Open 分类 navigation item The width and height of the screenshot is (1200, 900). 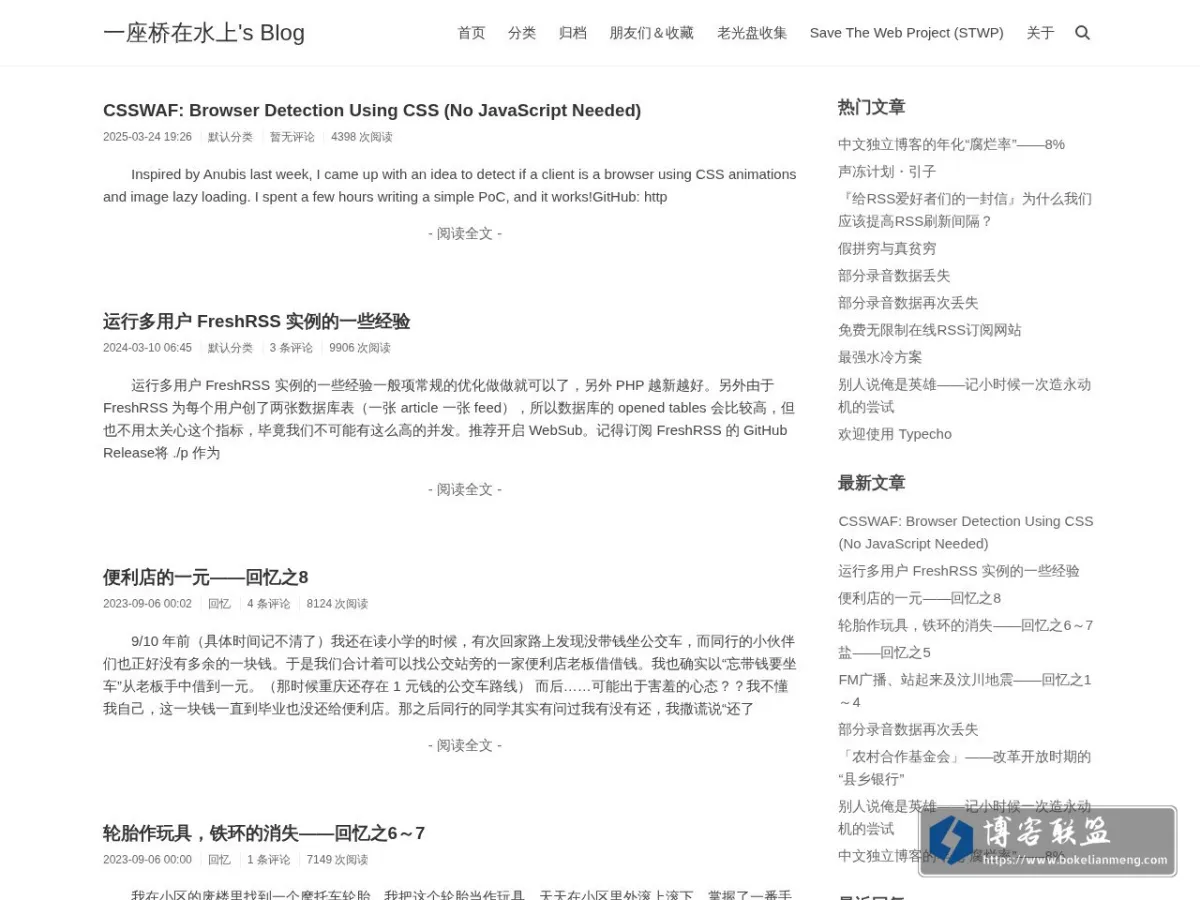(522, 33)
